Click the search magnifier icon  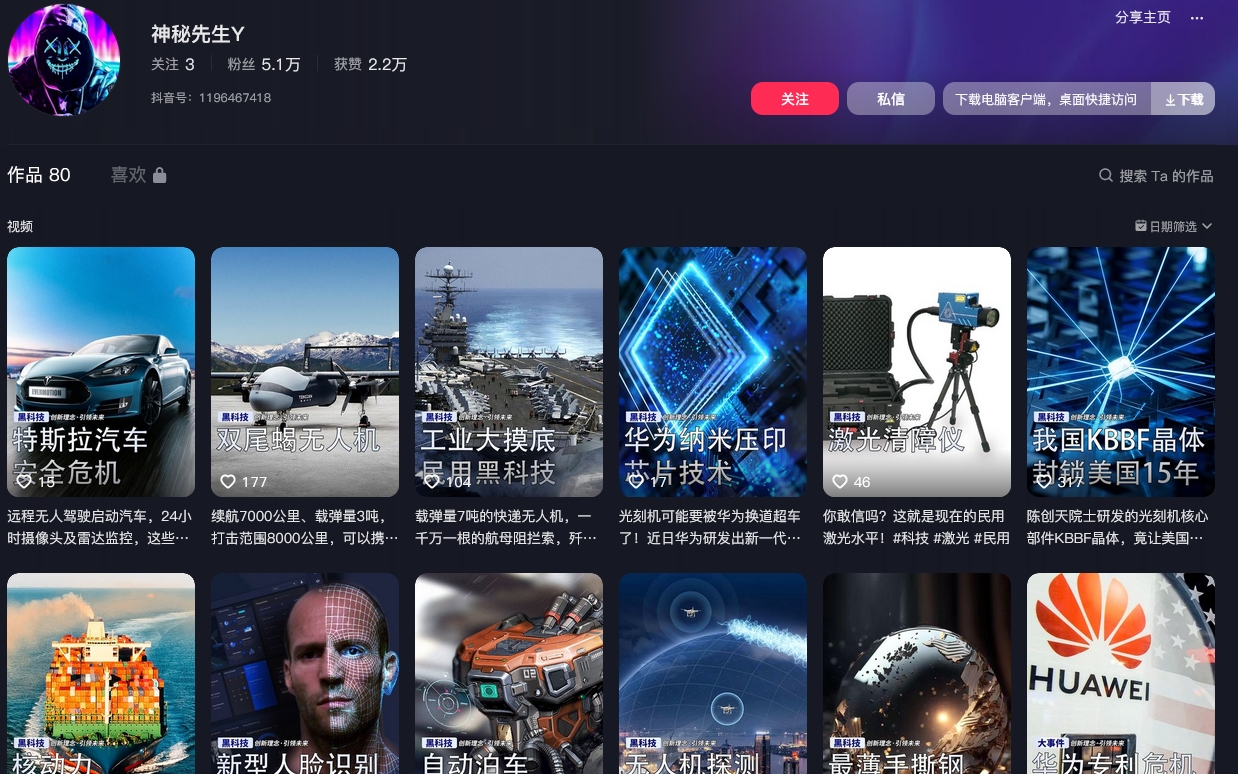pos(1105,175)
